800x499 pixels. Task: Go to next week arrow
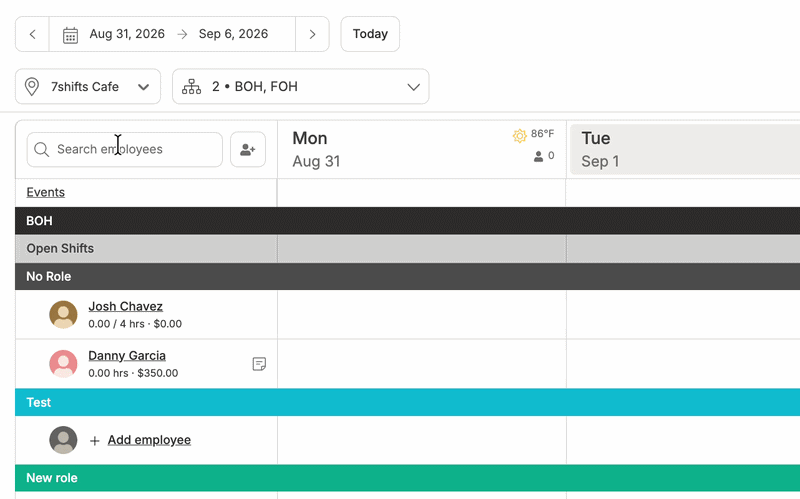[x=312, y=34]
